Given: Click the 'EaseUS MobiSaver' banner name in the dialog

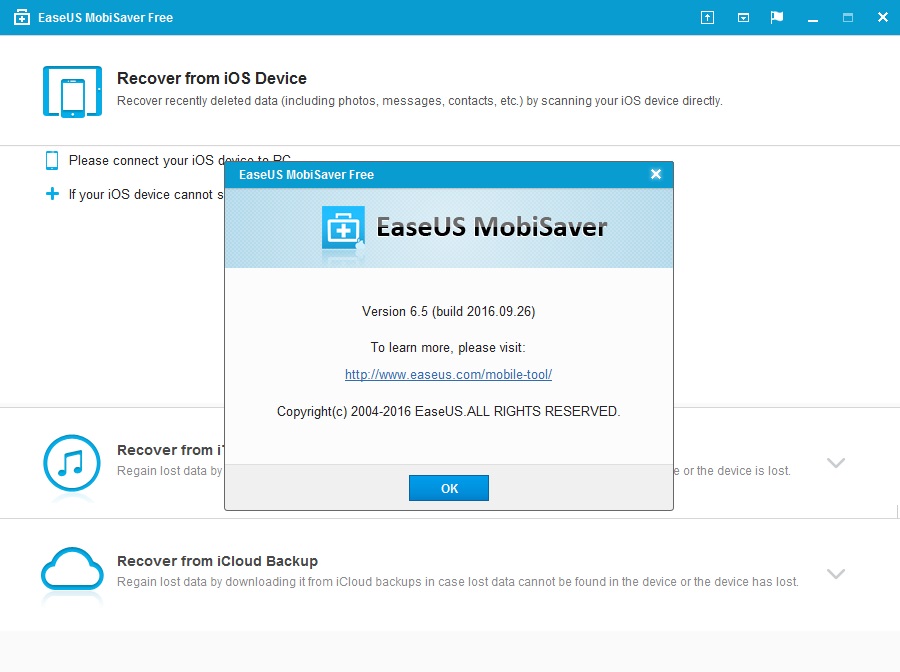Looking at the screenshot, I should click(x=491, y=227).
